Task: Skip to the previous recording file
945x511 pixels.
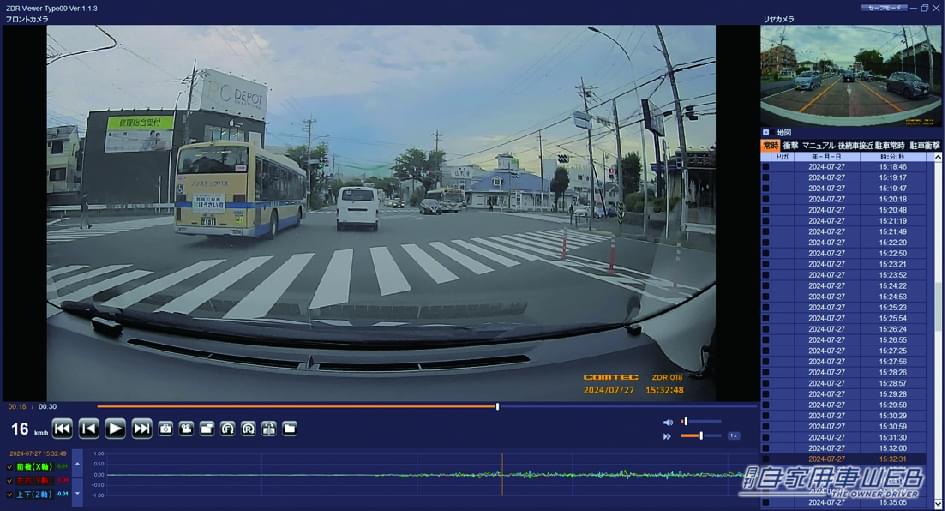Action: pos(62,429)
